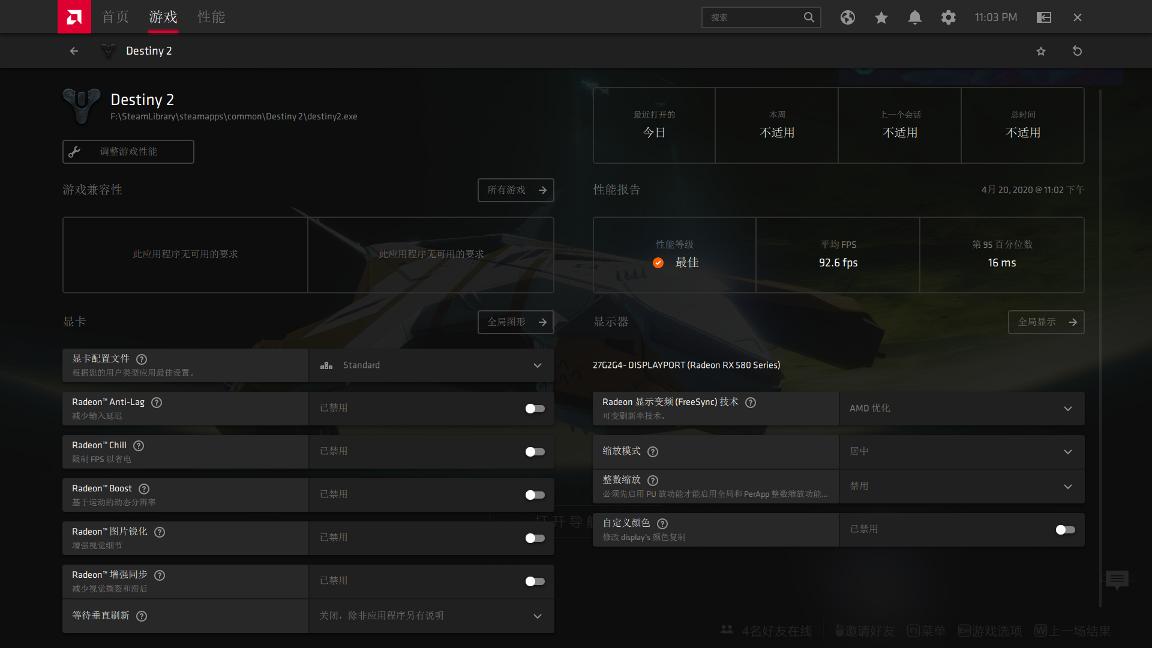Expand the 缩放模式 dropdown
Viewport: 1152px width, 648px height.
tap(961, 451)
